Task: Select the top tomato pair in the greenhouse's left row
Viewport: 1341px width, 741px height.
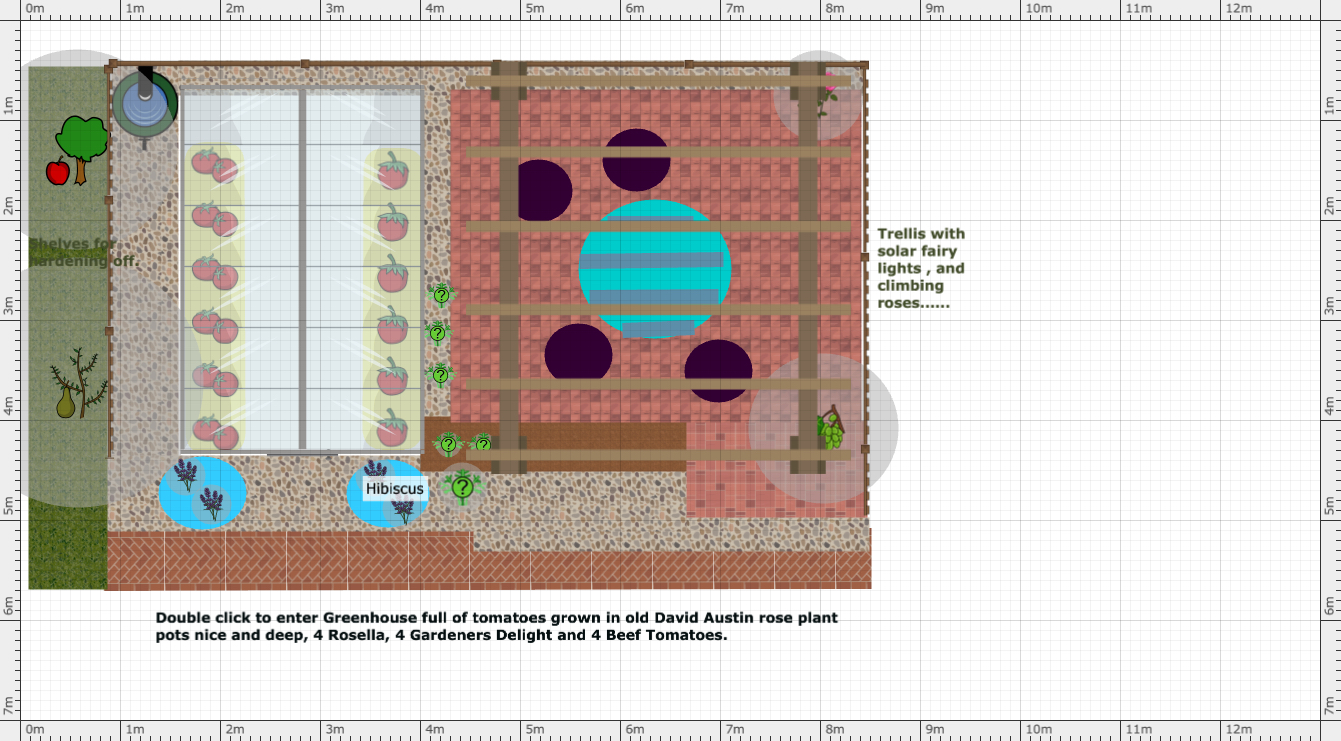Action: 214,166
